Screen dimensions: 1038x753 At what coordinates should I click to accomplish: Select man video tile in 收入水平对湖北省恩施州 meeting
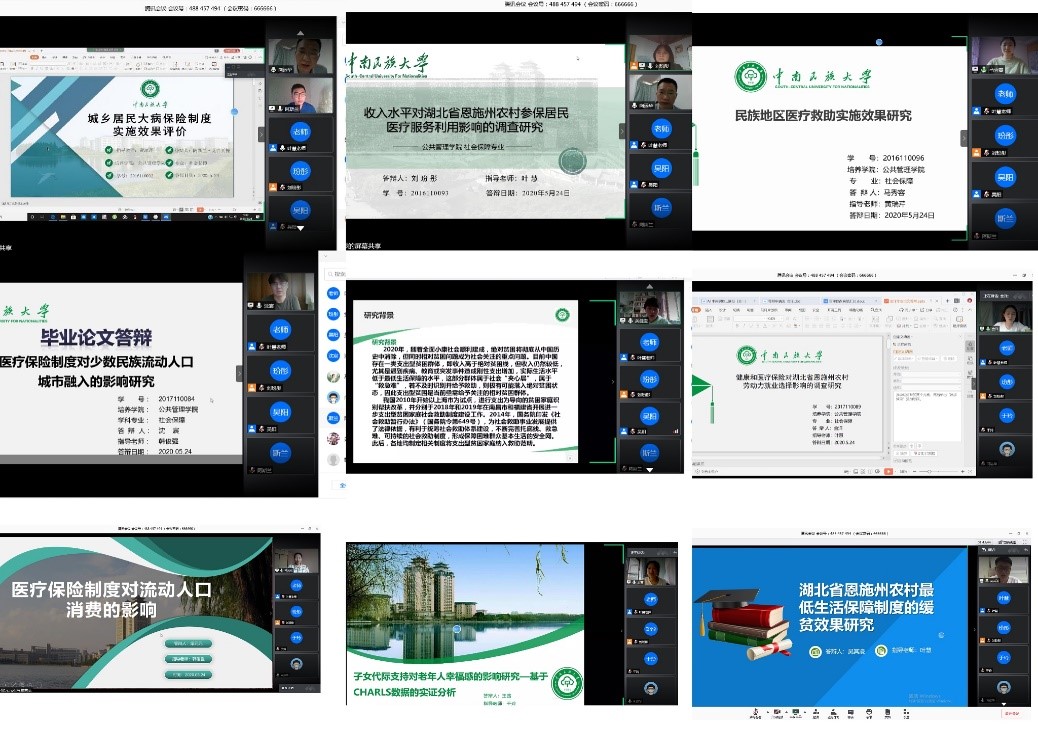click(x=660, y=92)
